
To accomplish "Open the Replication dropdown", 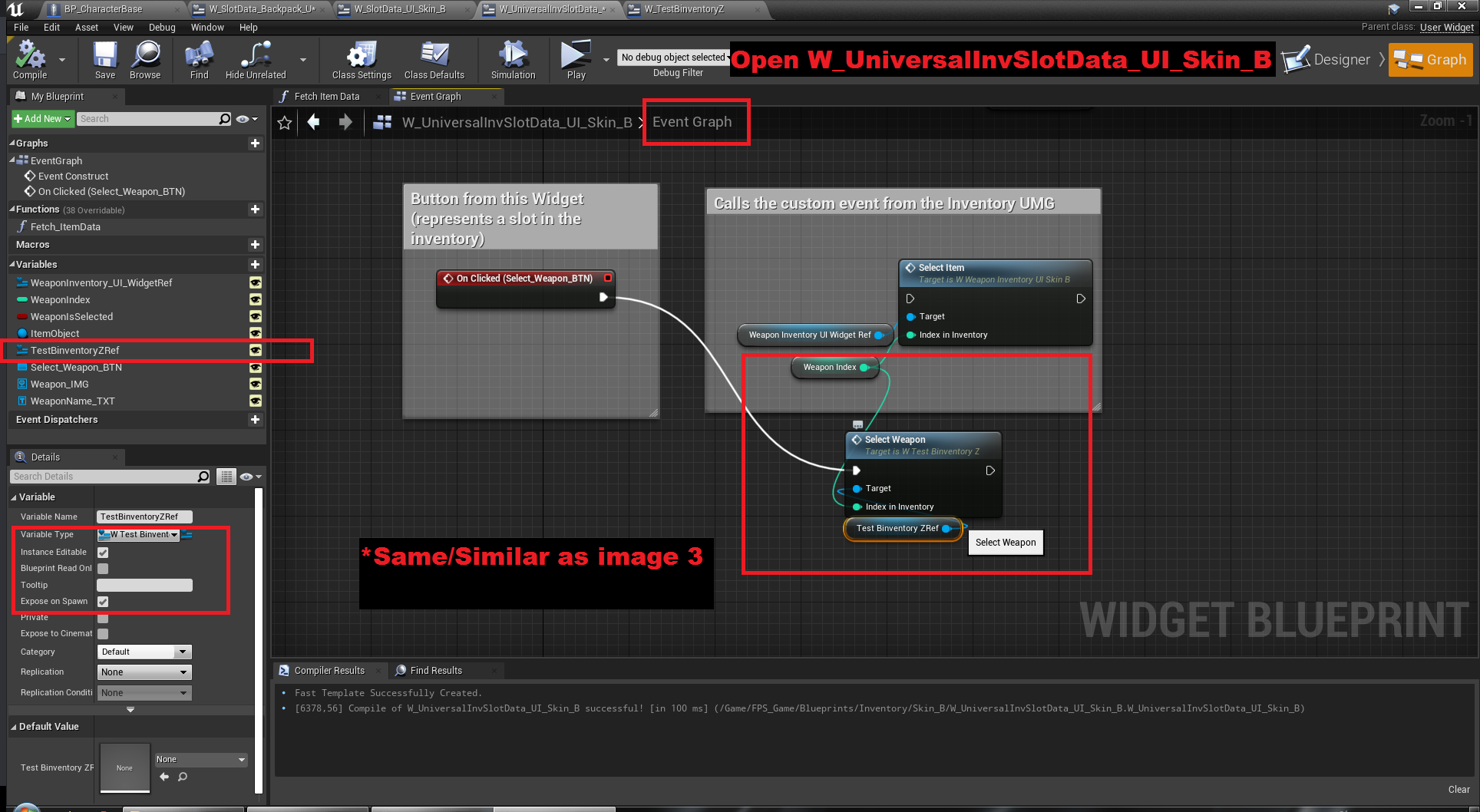I will point(144,672).
